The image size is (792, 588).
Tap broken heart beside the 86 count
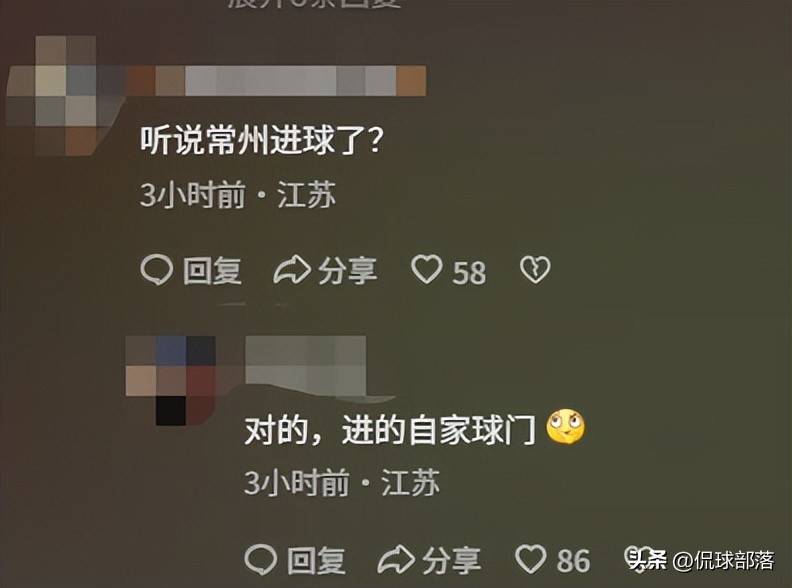pos(636,556)
